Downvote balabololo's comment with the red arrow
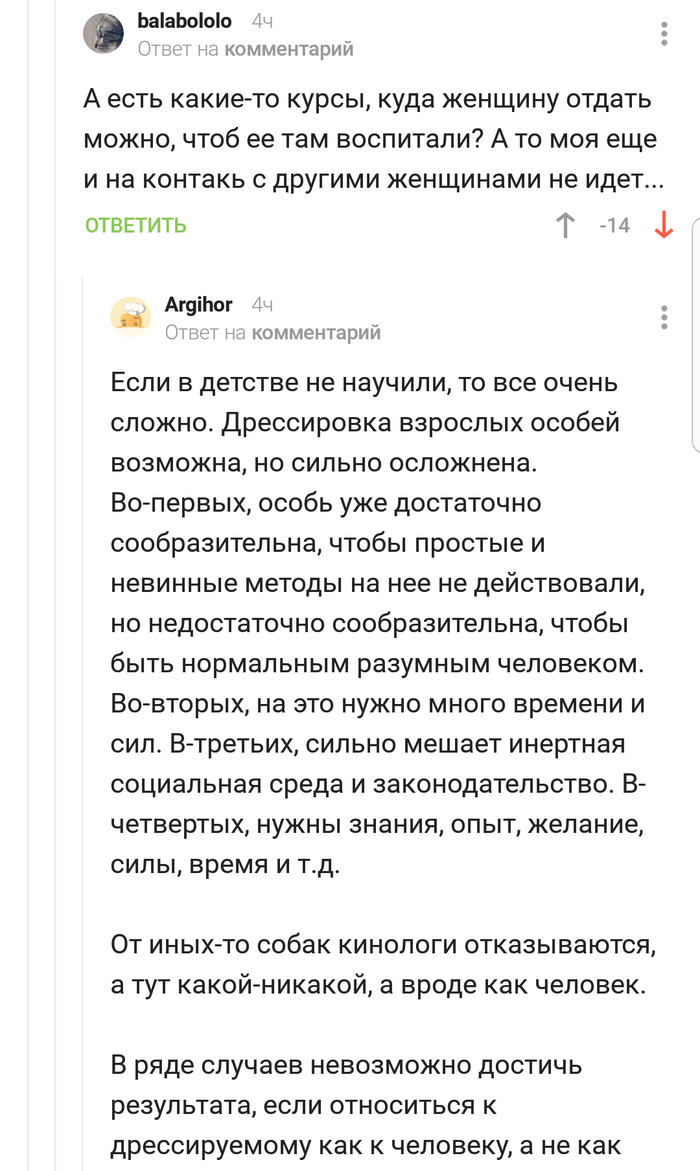The image size is (700, 1171). (x=663, y=225)
